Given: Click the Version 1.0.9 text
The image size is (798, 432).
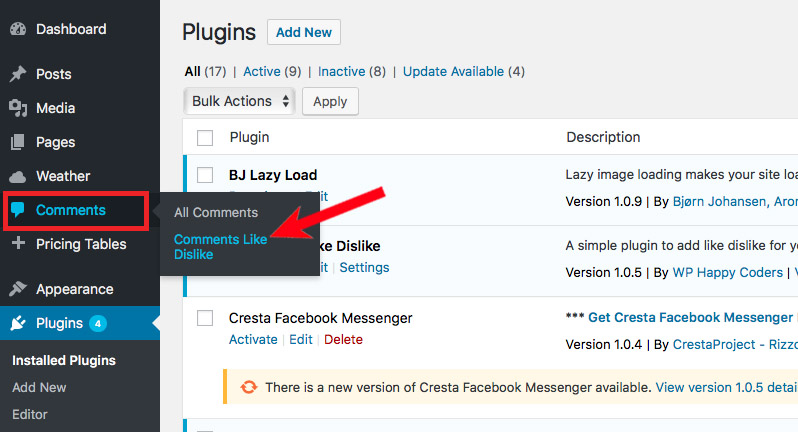Looking at the screenshot, I should tap(604, 201).
